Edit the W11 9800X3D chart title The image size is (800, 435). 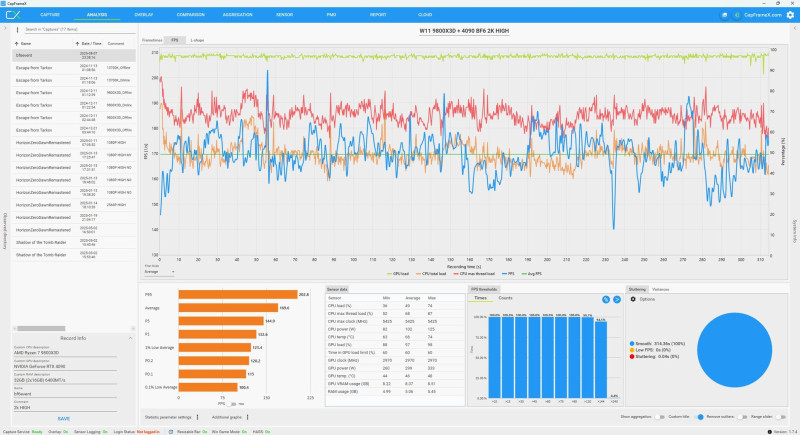tap(464, 31)
